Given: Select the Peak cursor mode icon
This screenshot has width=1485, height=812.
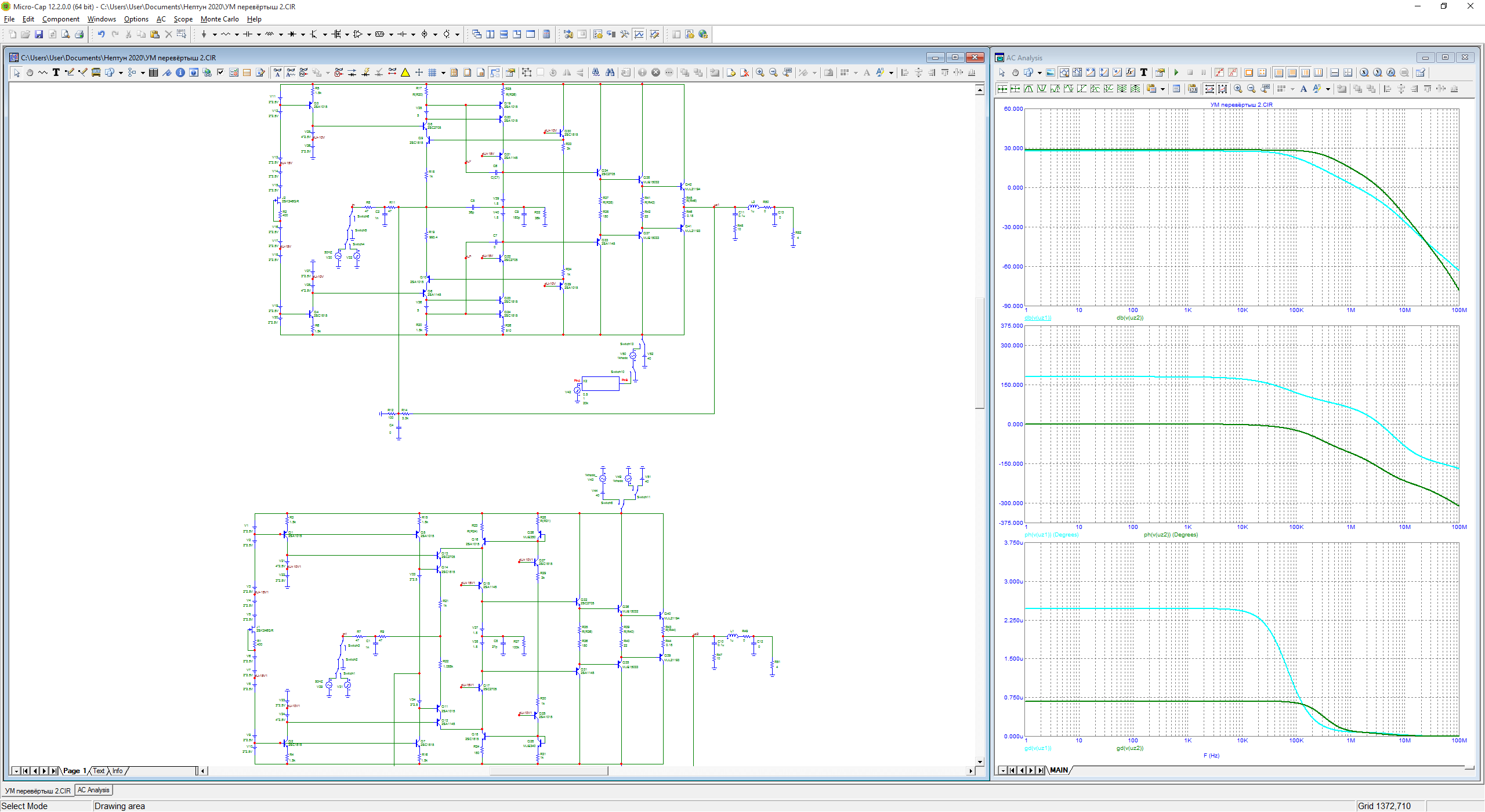Looking at the screenshot, I should click(x=1028, y=89).
